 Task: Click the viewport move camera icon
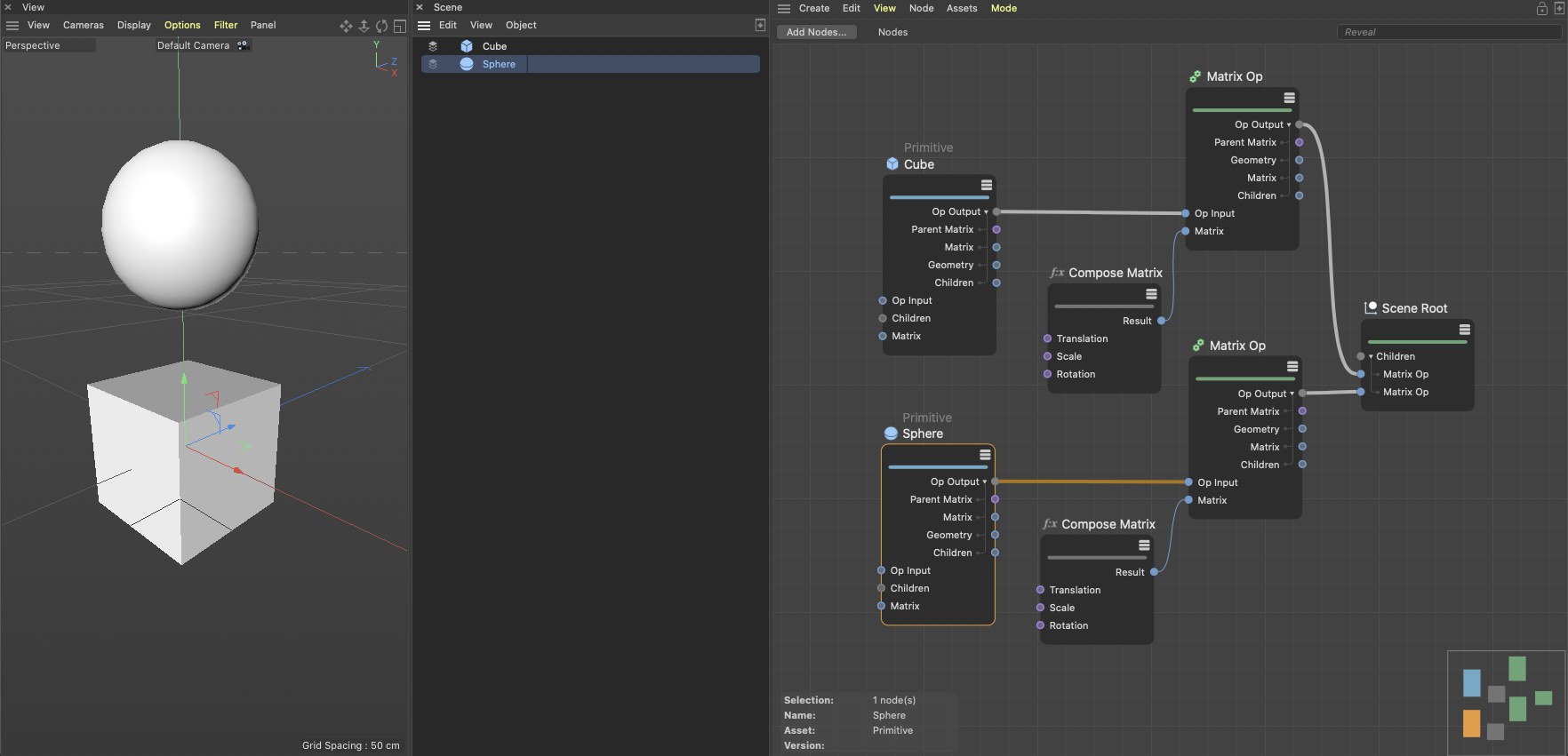coord(346,26)
